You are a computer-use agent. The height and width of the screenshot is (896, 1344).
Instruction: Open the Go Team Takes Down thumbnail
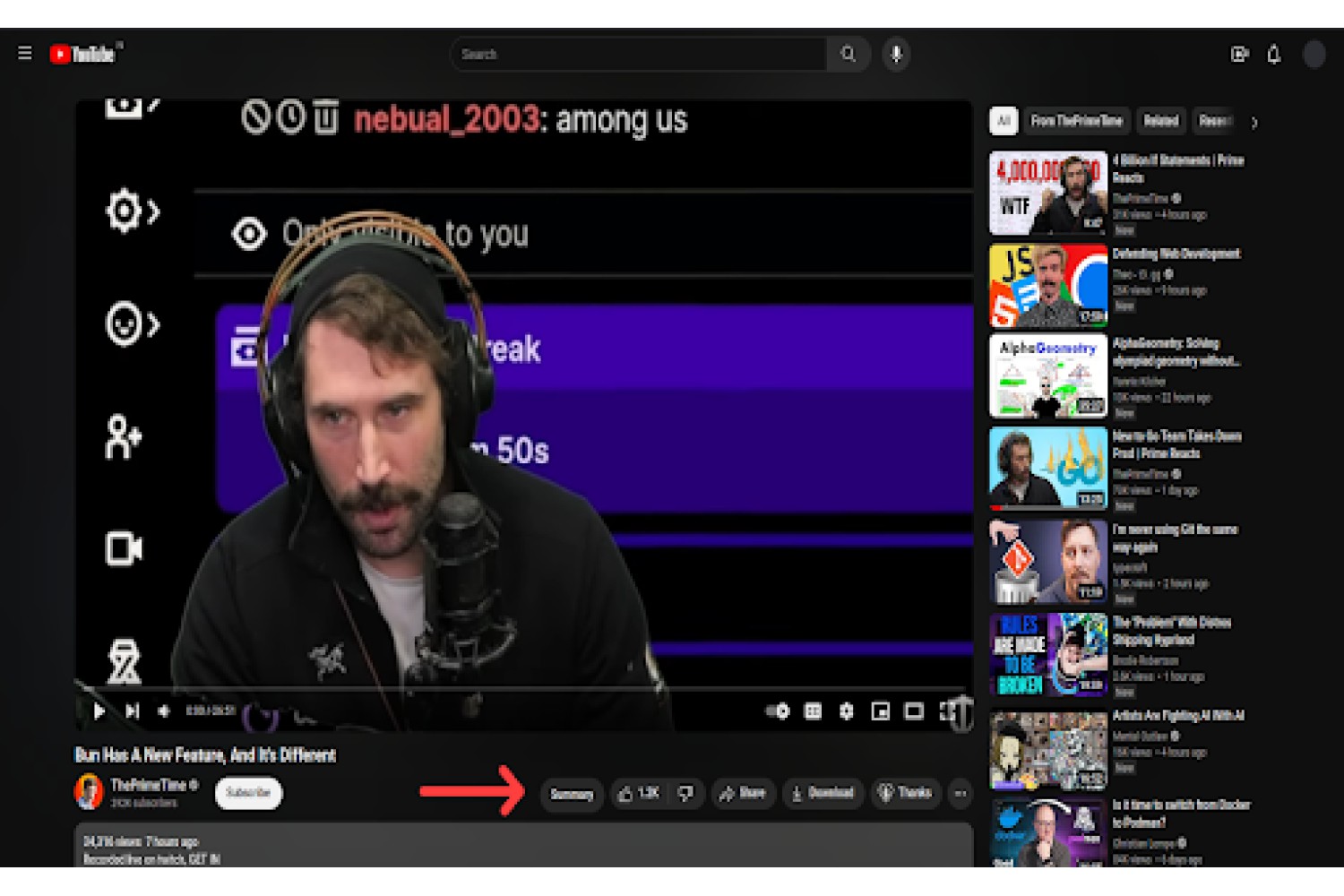[x=1048, y=469]
